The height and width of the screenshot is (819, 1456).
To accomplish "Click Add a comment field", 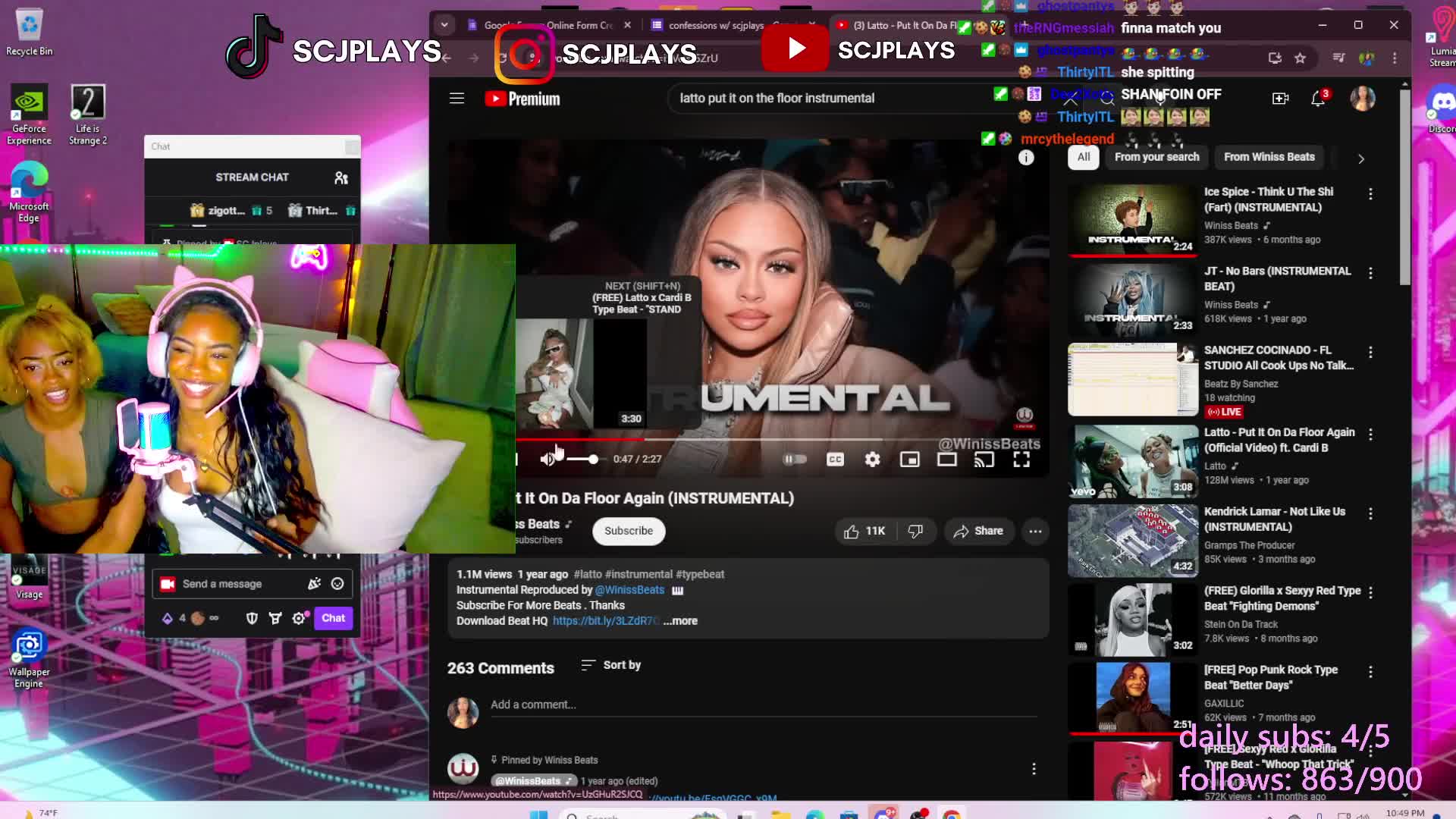I will click(x=764, y=705).
